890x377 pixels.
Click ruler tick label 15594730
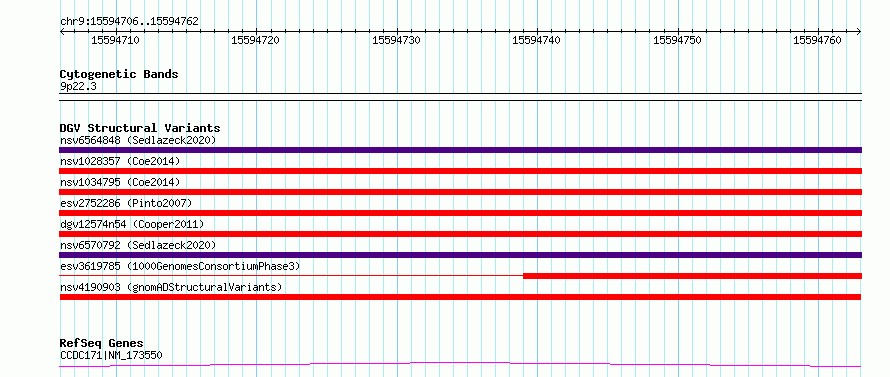click(x=396, y=40)
